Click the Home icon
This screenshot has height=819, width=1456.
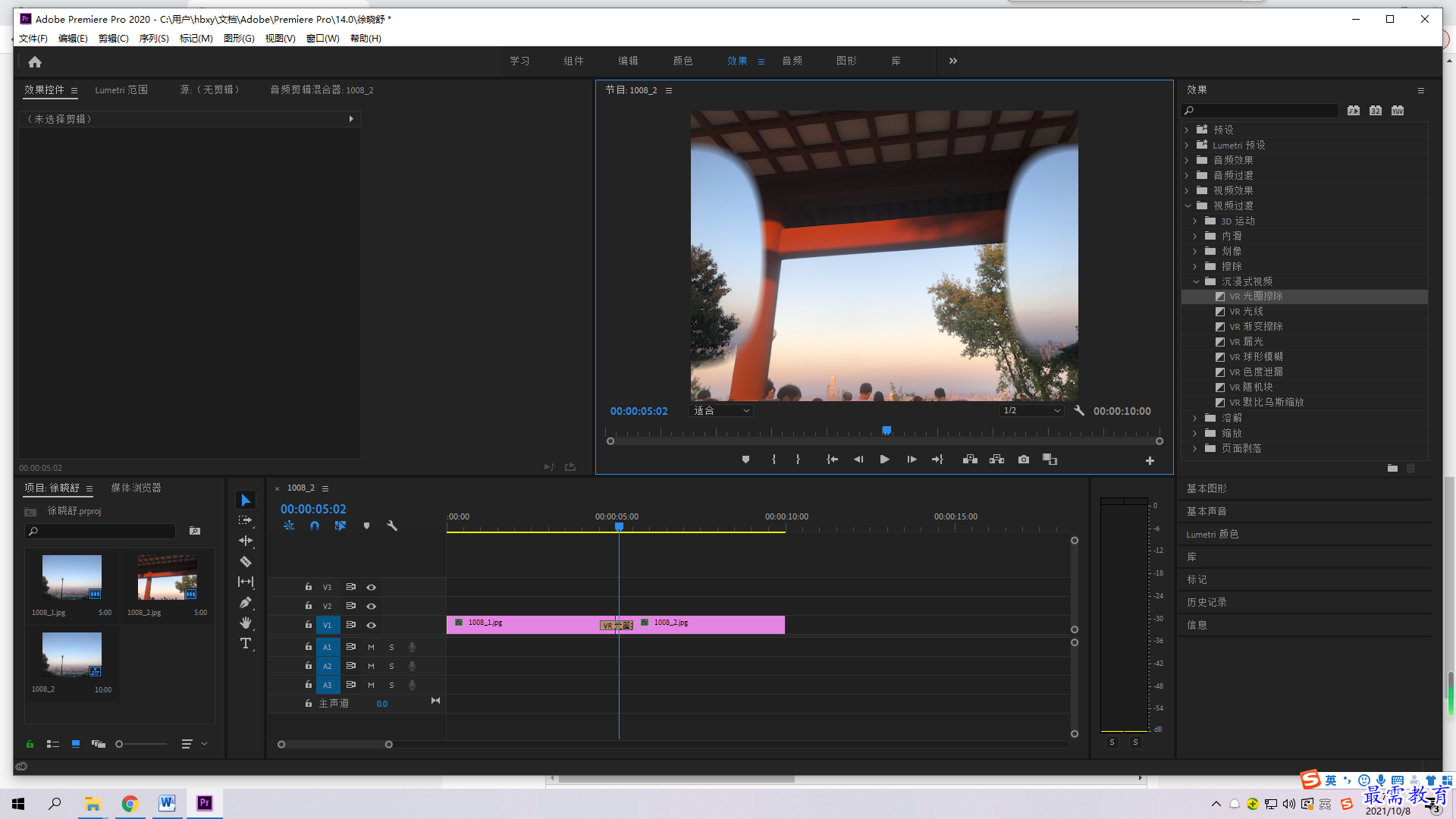click(35, 61)
